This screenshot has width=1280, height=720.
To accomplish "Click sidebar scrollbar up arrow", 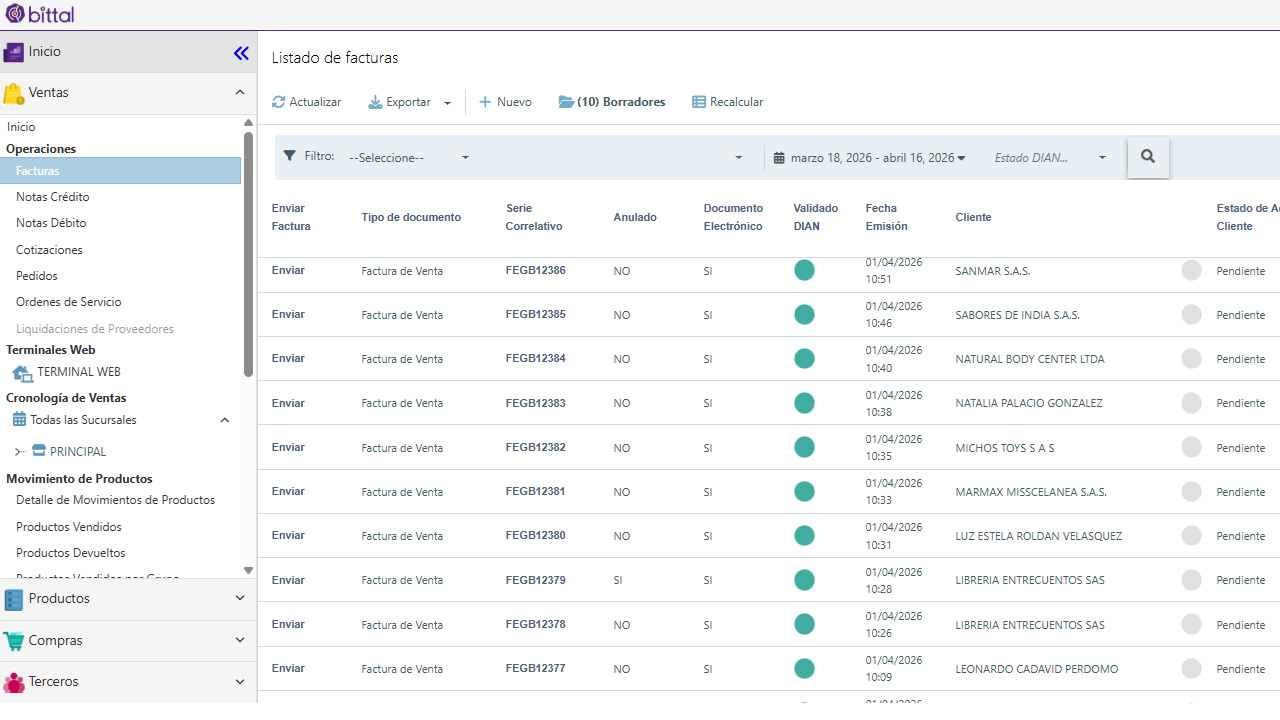I will 248,123.
